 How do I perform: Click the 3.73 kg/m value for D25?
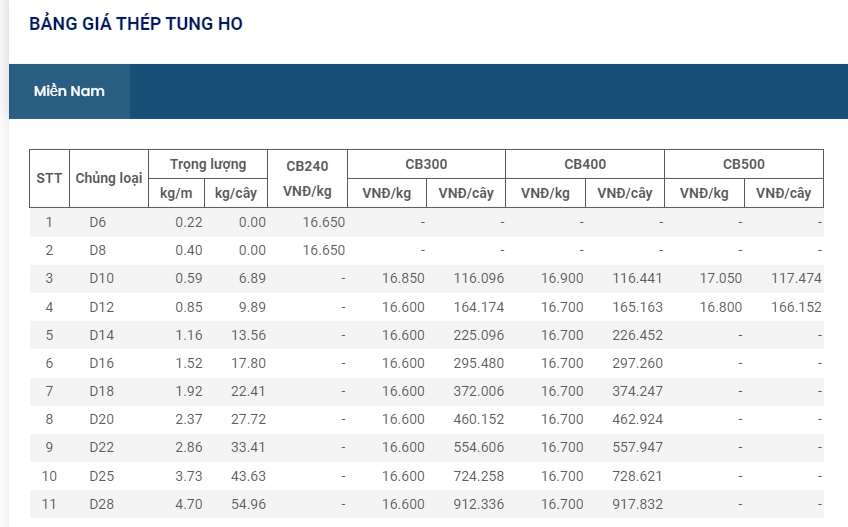tap(189, 476)
